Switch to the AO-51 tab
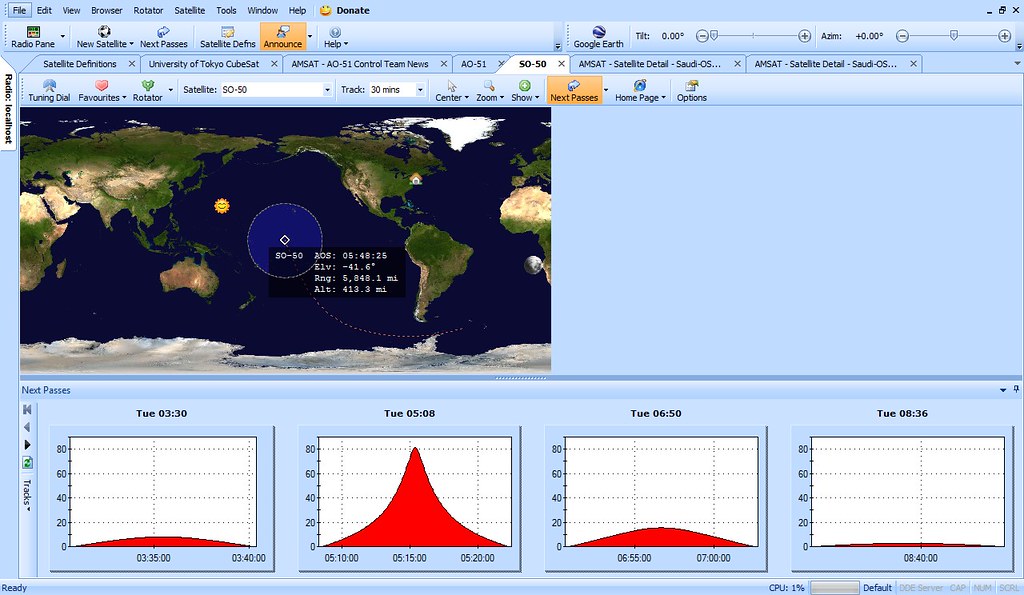The width and height of the screenshot is (1024, 595). [474, 64]
